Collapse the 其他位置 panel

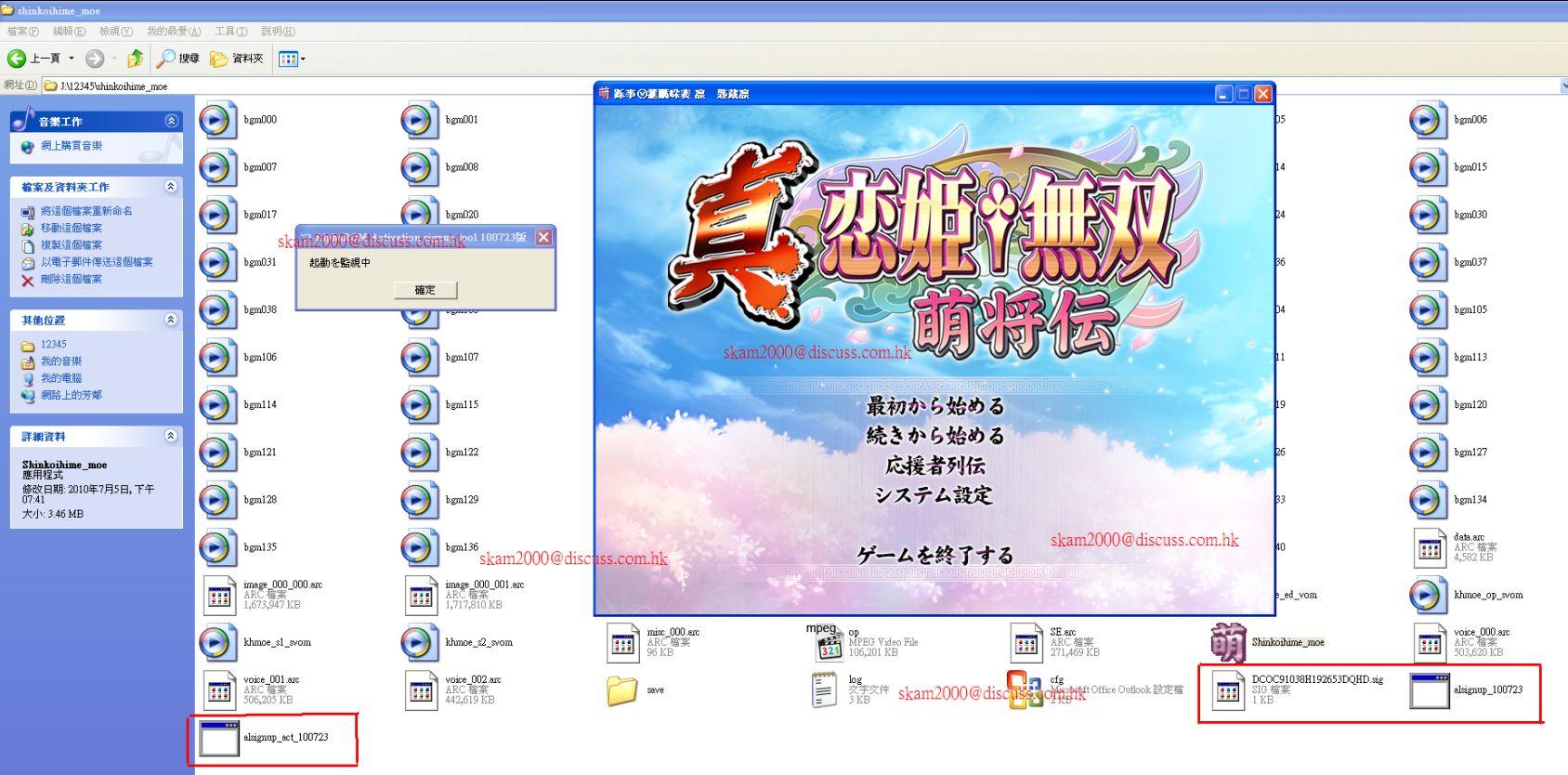click(x=171, y=320)
